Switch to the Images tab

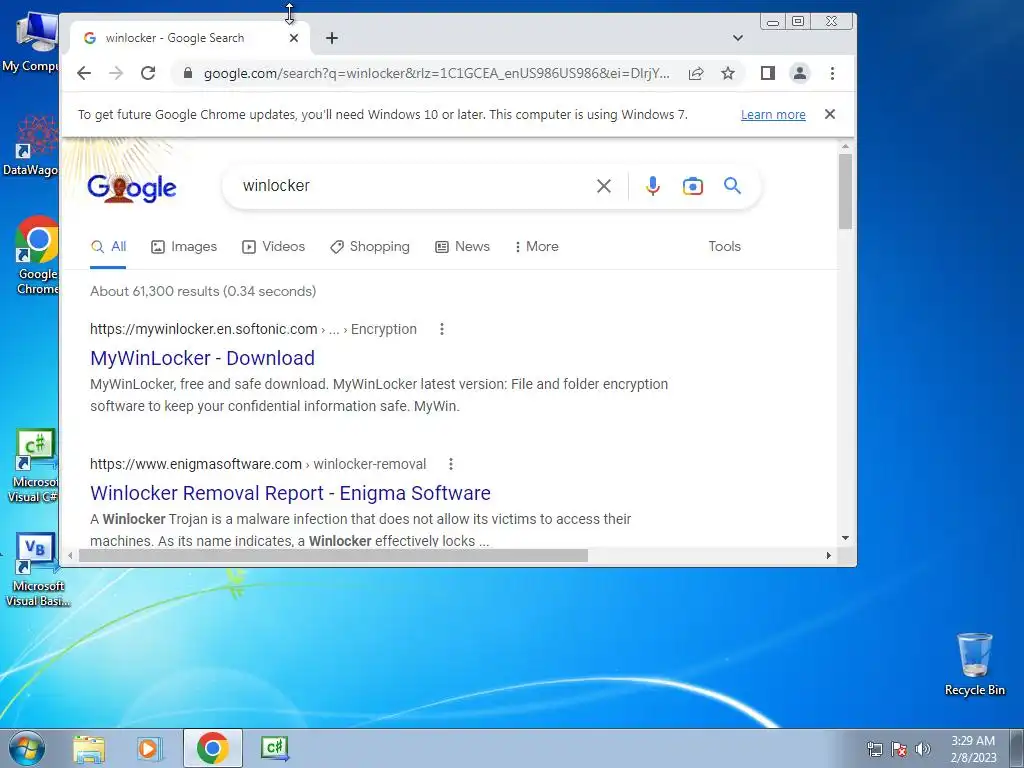(x=184, y=247)
